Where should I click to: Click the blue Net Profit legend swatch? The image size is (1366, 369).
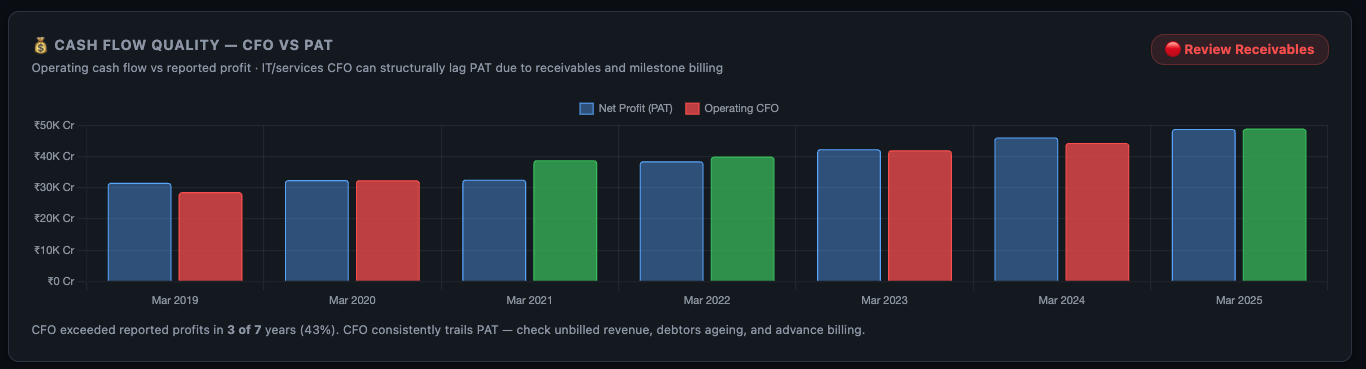coord(586,108)
